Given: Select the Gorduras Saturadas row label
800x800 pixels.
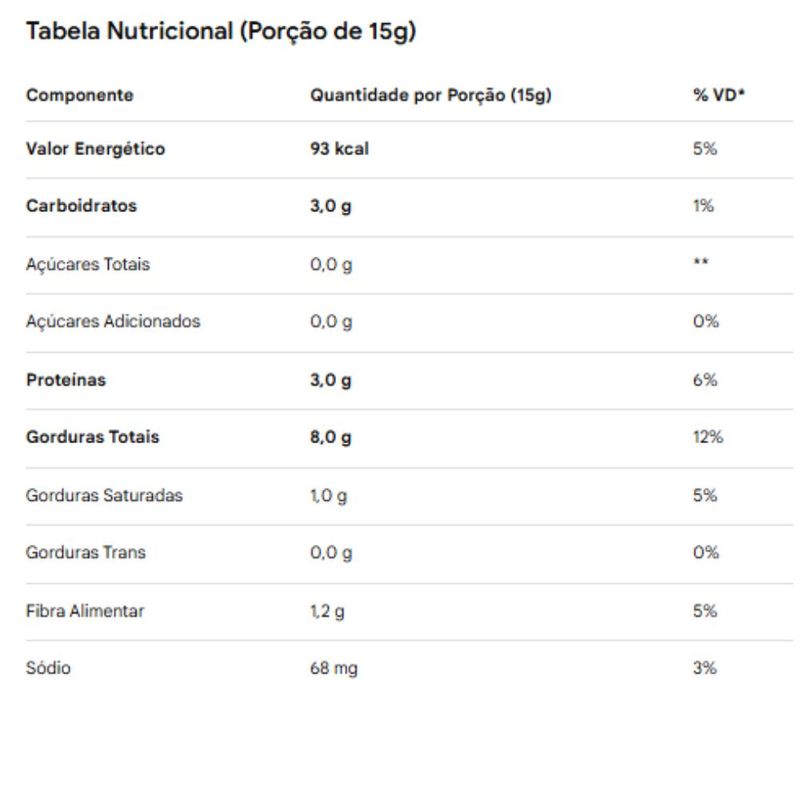Looking at the screenshot, I should [104, 495].
